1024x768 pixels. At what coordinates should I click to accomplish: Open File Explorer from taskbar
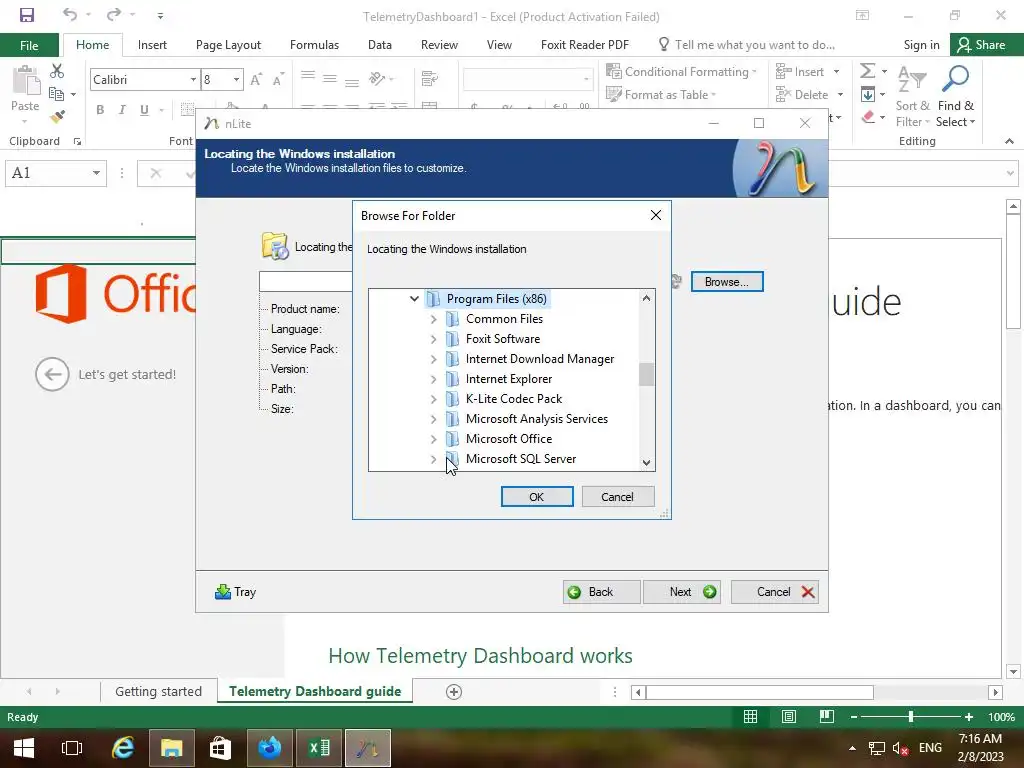172,748
